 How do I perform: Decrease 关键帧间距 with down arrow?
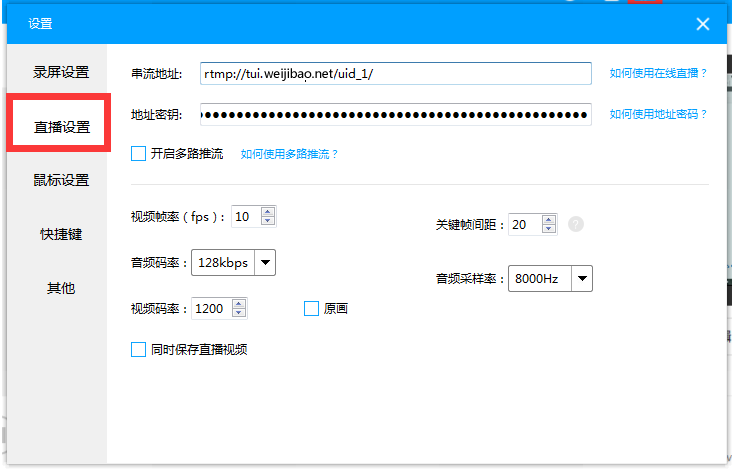548,229
